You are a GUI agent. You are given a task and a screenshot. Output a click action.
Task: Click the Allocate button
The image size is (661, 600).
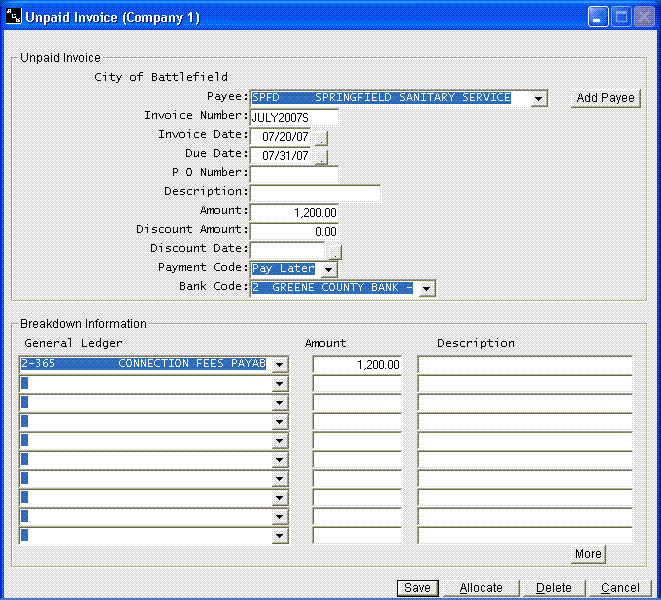(481, 588)
